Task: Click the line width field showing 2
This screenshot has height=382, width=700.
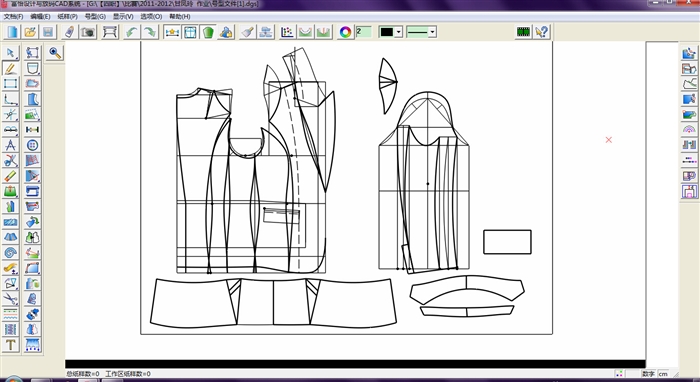Action: pyautogui.click(x=364, y=32)
